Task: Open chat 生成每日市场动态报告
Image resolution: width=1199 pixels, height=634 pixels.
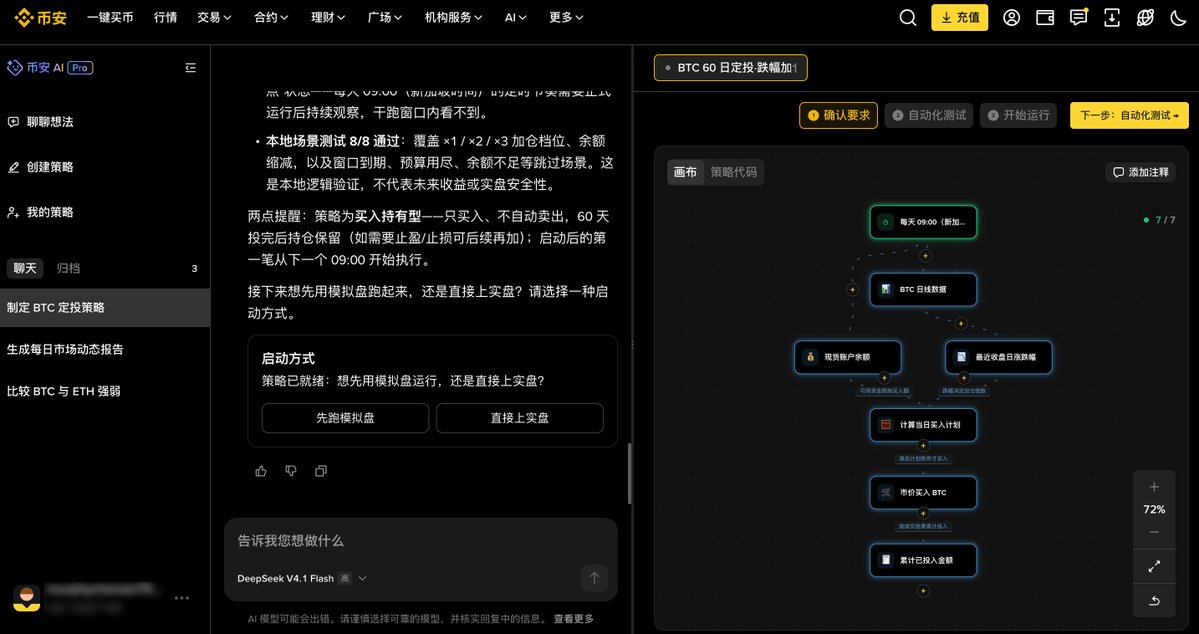Action: click(x=105, y=350)
